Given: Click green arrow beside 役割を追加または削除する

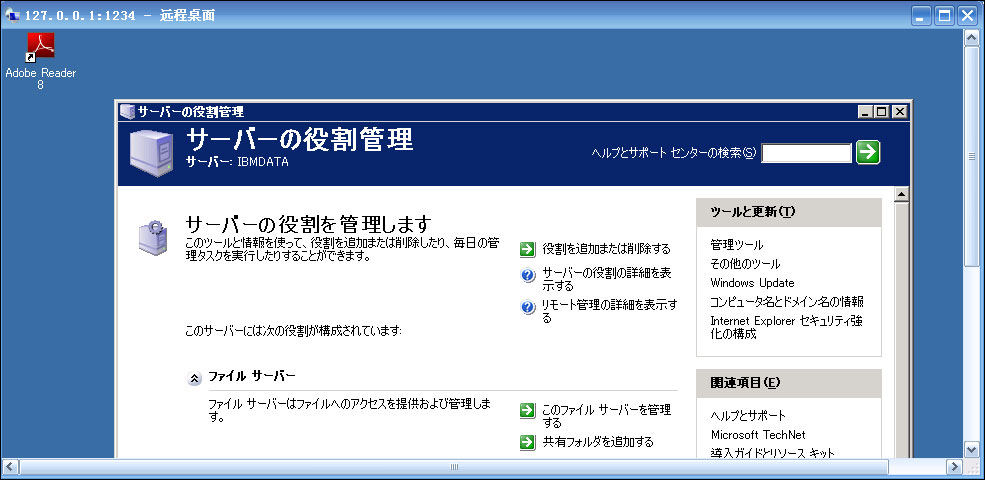Looking at the screenshot, I should 528,249.
